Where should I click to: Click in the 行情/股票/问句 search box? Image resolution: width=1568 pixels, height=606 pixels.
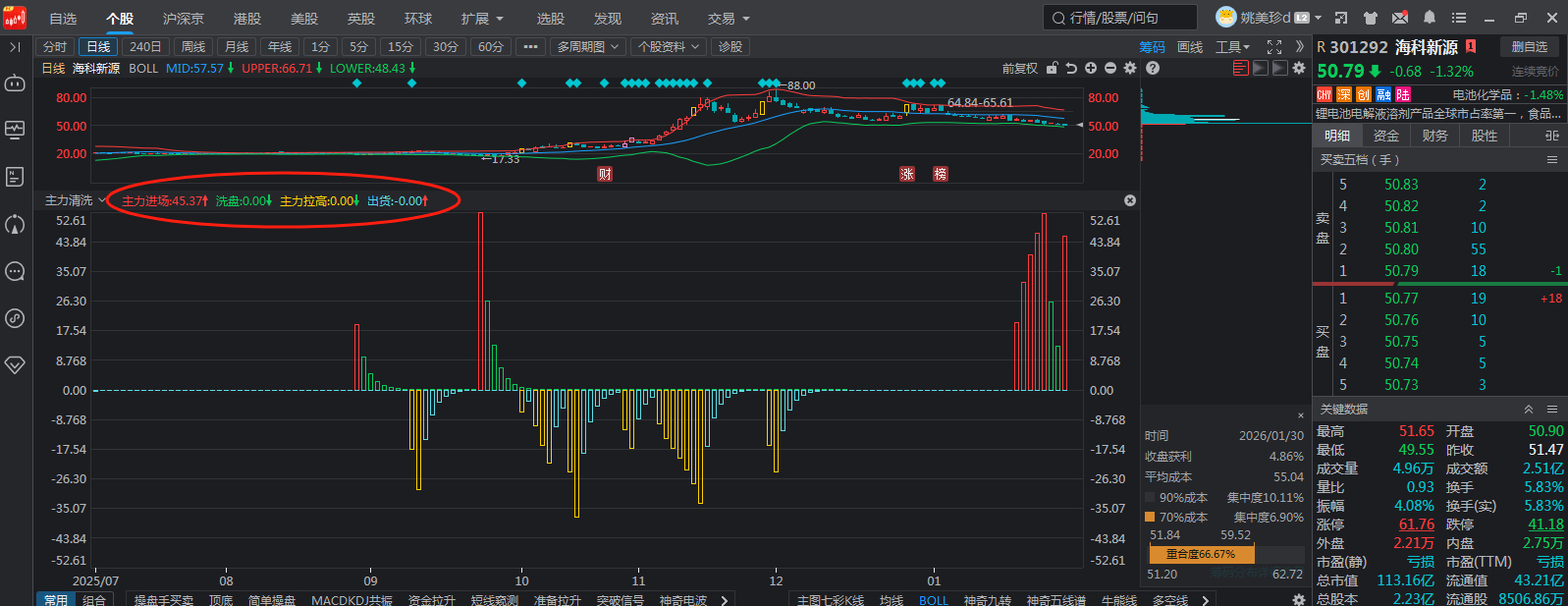click(x=1120, y=18)
